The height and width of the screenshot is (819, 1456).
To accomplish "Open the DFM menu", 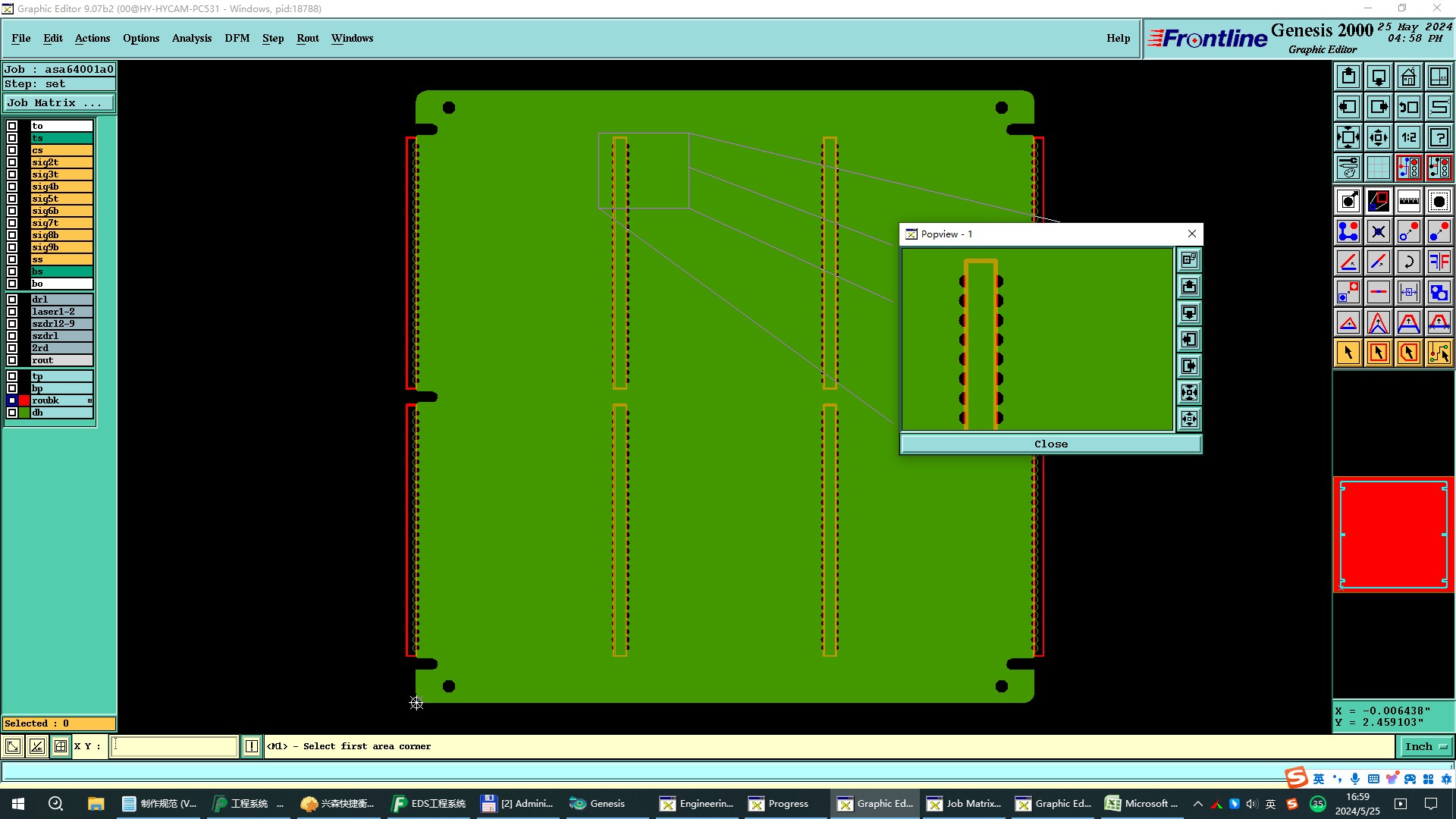I will click(237, 38).
